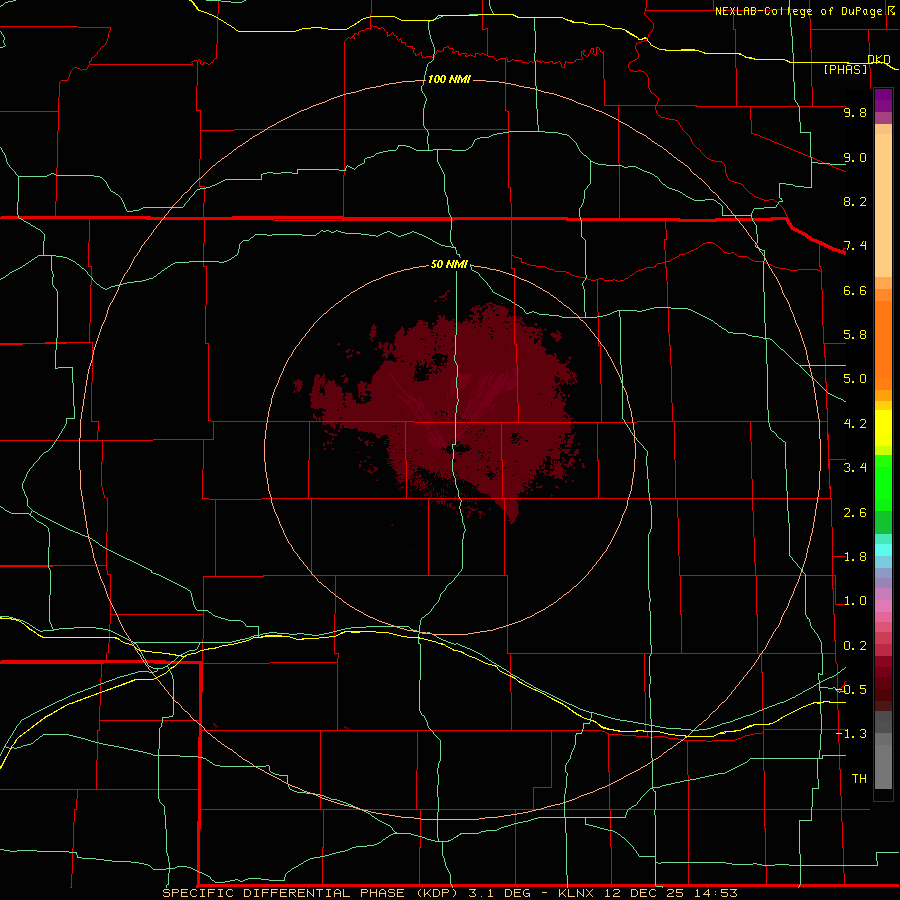Click the [PHAS] units label
The image size is (900, 900).
coord(845,69)
